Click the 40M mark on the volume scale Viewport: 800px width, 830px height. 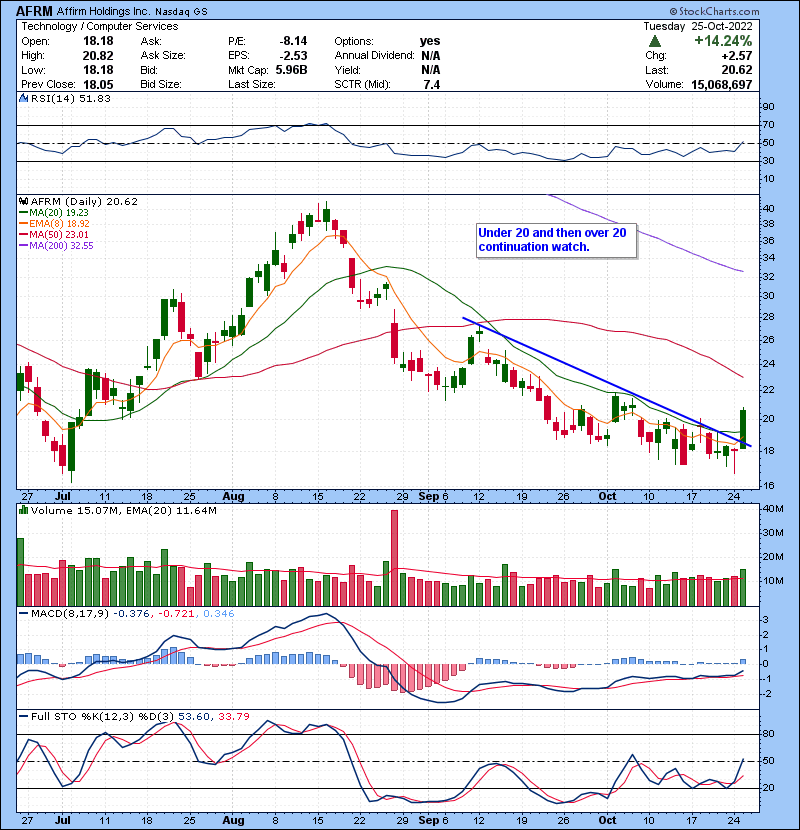tap(774, 509)
